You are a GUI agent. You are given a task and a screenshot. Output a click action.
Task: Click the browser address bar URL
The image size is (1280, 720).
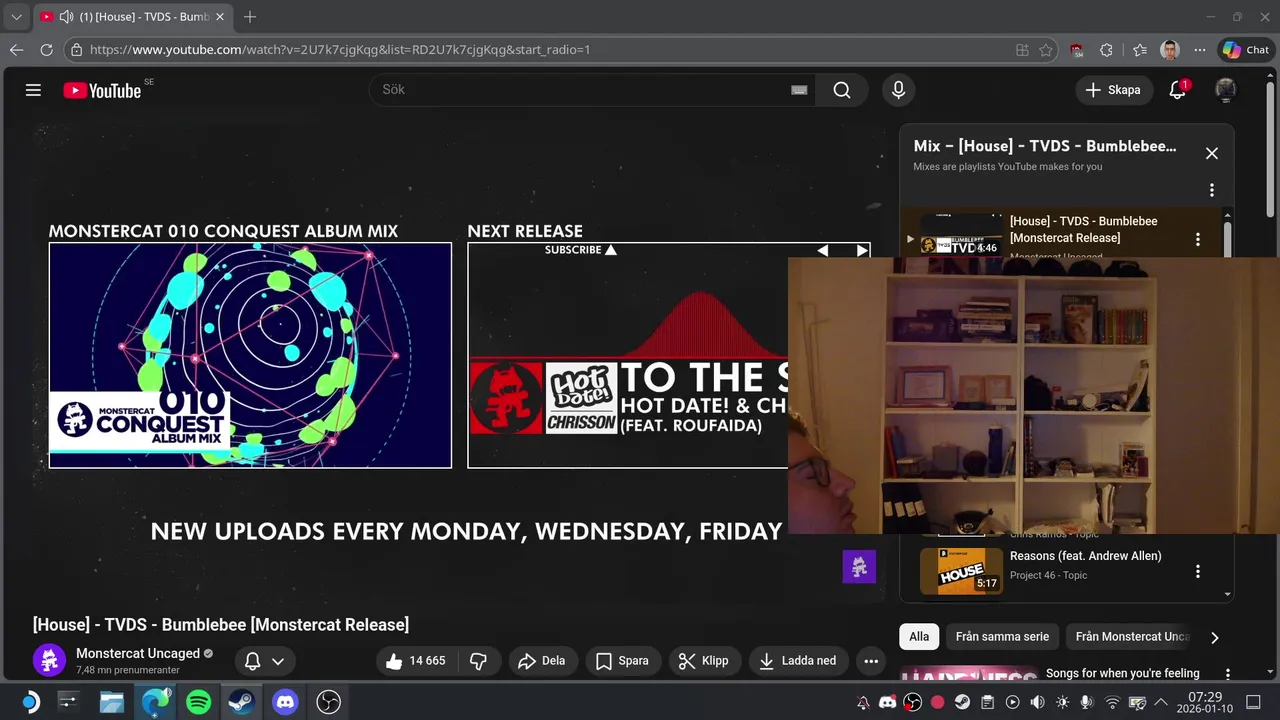click(340, 49)
